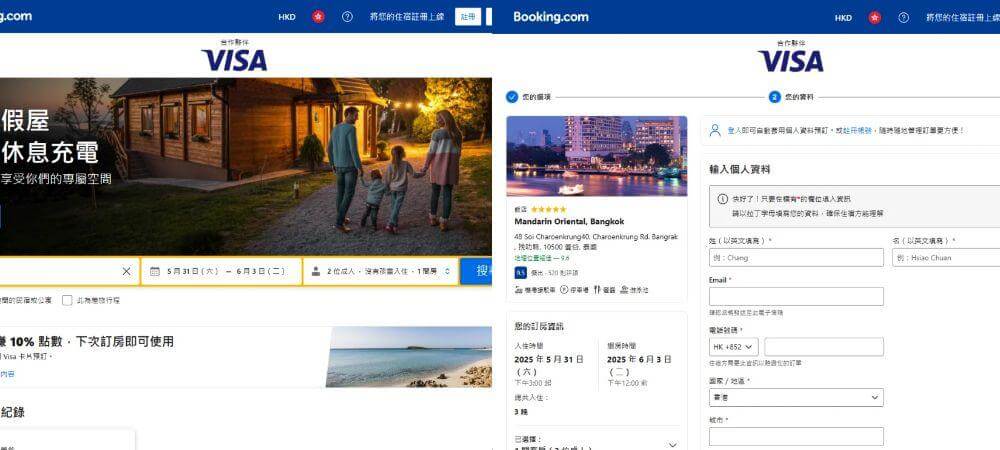The width and height of the screenshot is (1000, 450).
Task: Click step two 您的資料 indicator
Action: coord(775,97)
